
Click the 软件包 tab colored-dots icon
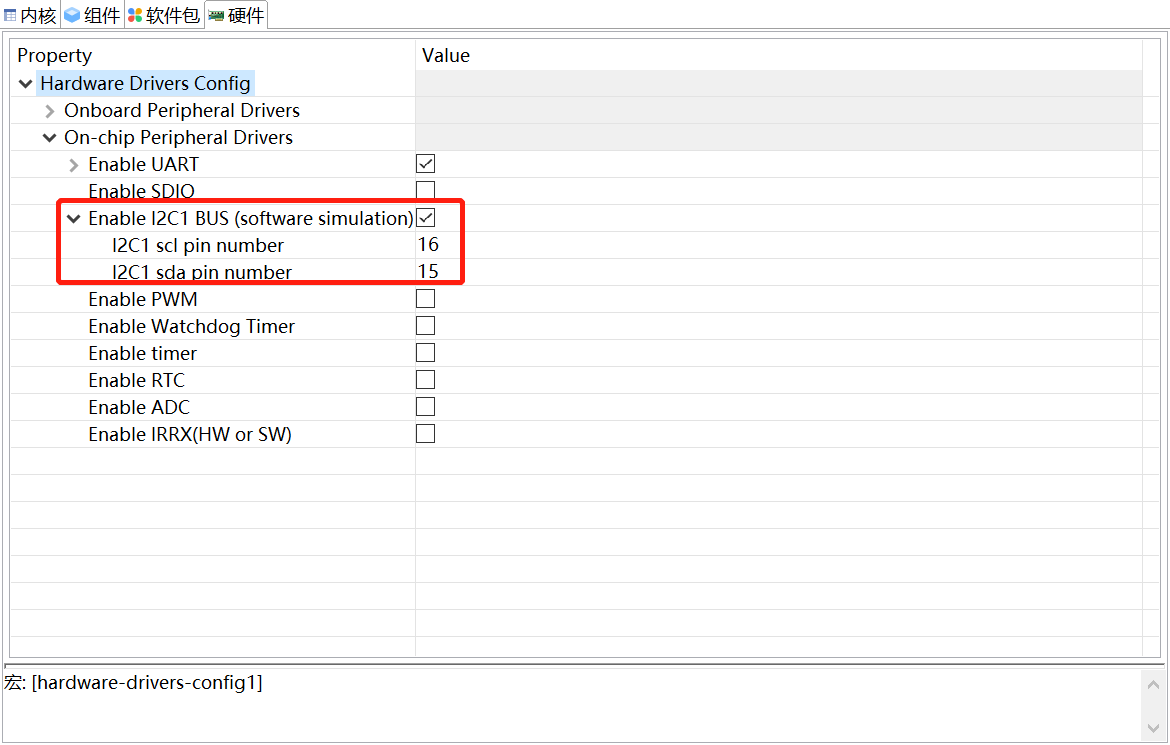tap(135, 15)
